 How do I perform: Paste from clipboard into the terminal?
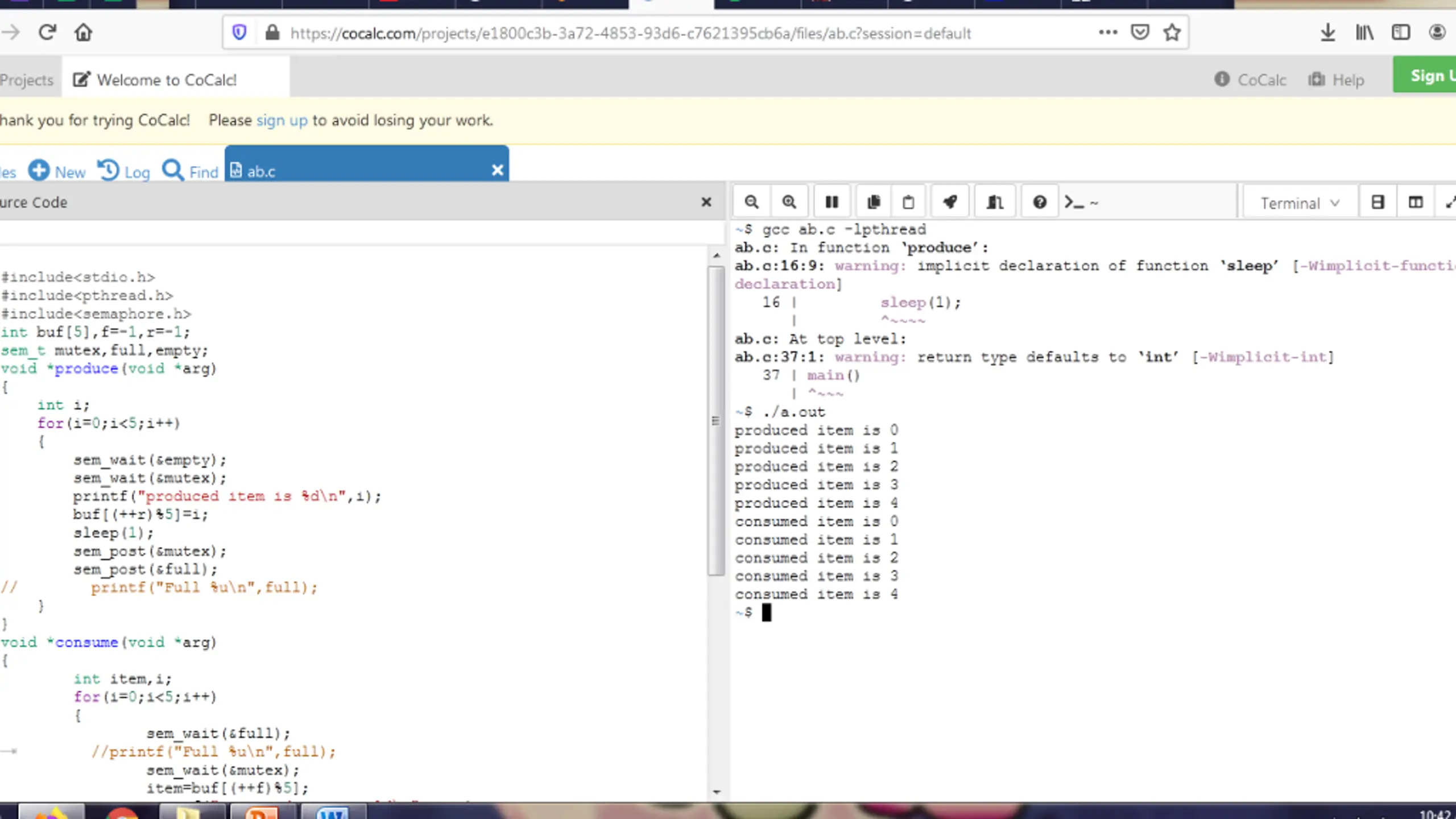tap(909, 202)
